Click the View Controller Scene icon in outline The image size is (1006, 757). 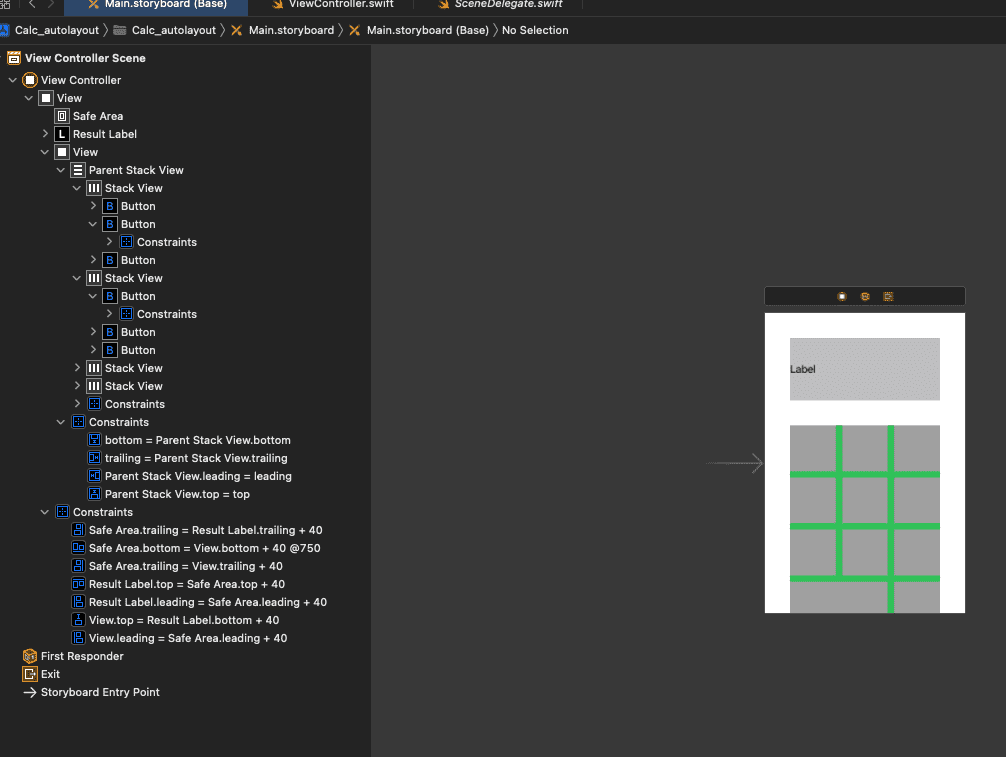[14, 58]
